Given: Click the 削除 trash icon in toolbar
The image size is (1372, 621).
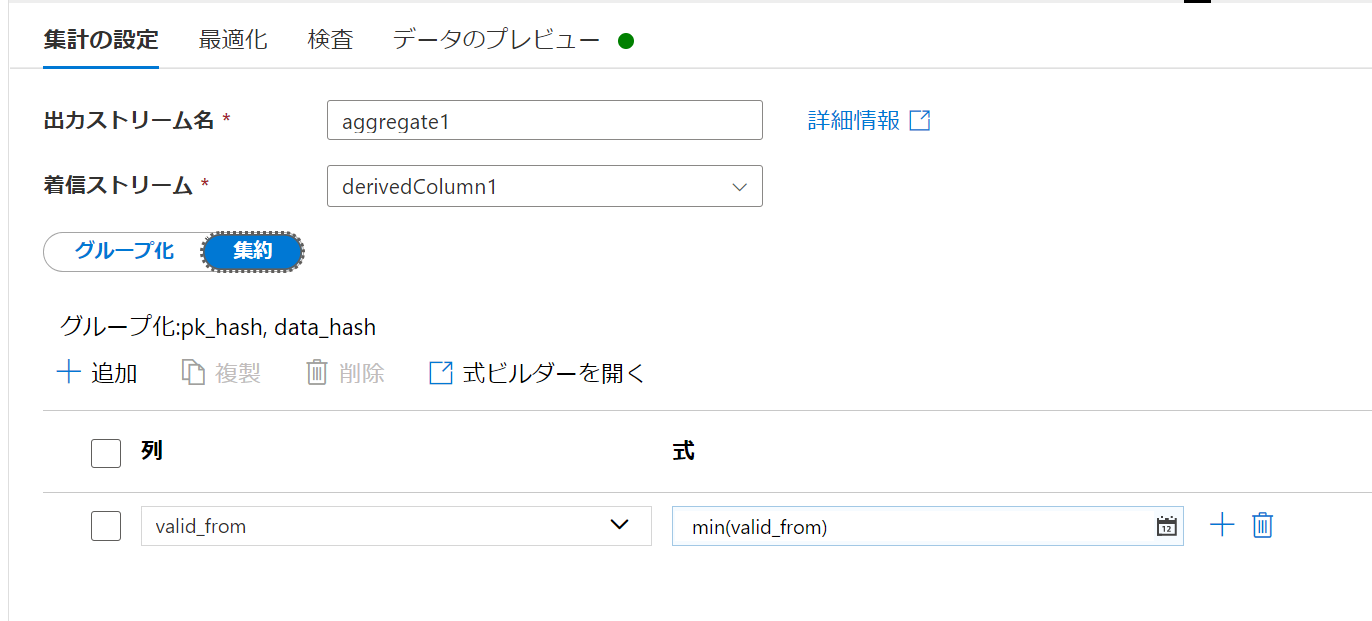Looking at the screenshot, I should tap(317, 373).
